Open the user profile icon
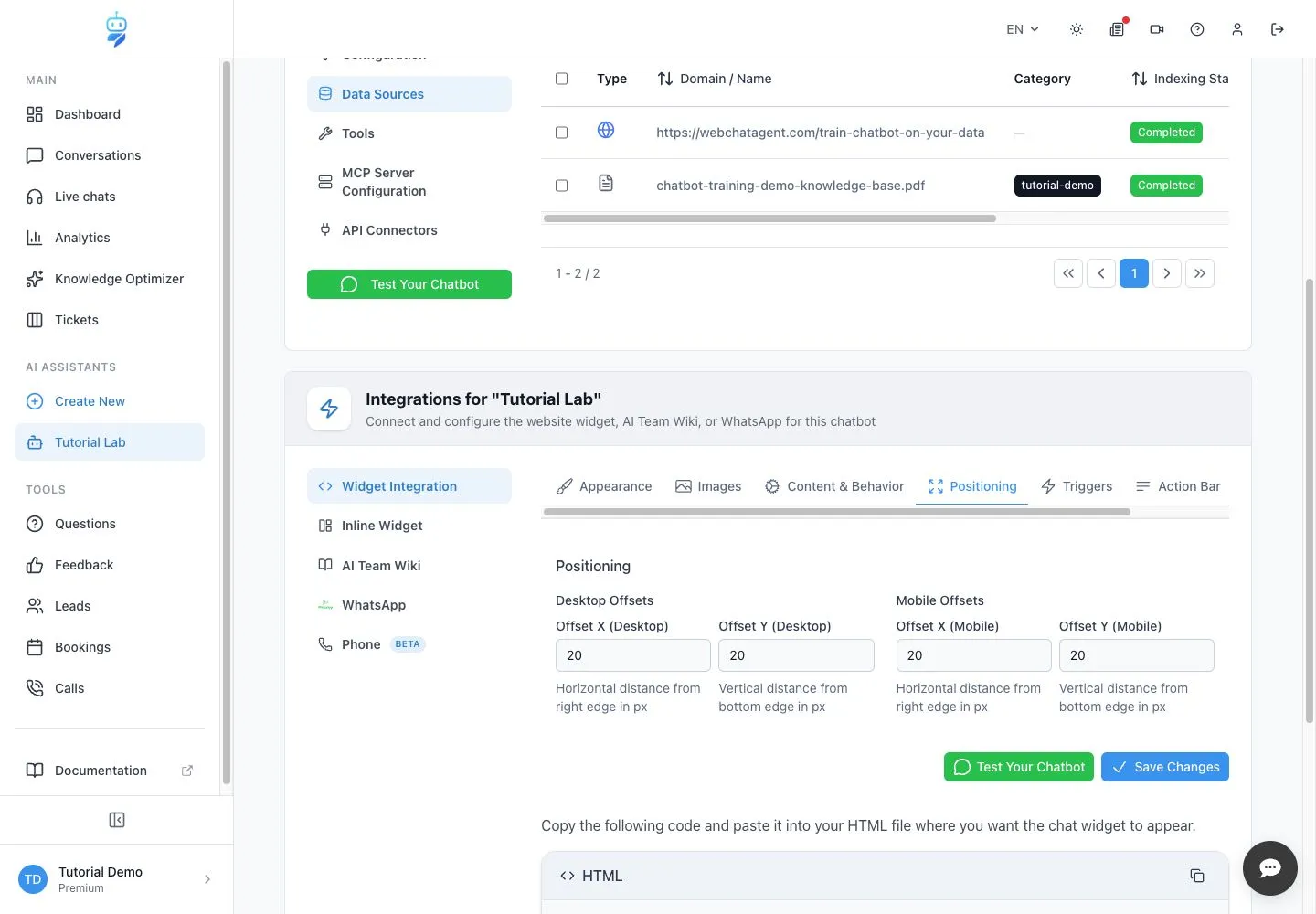The height and width of the screenshot is (914, 1316). [x=1237, y=29]
